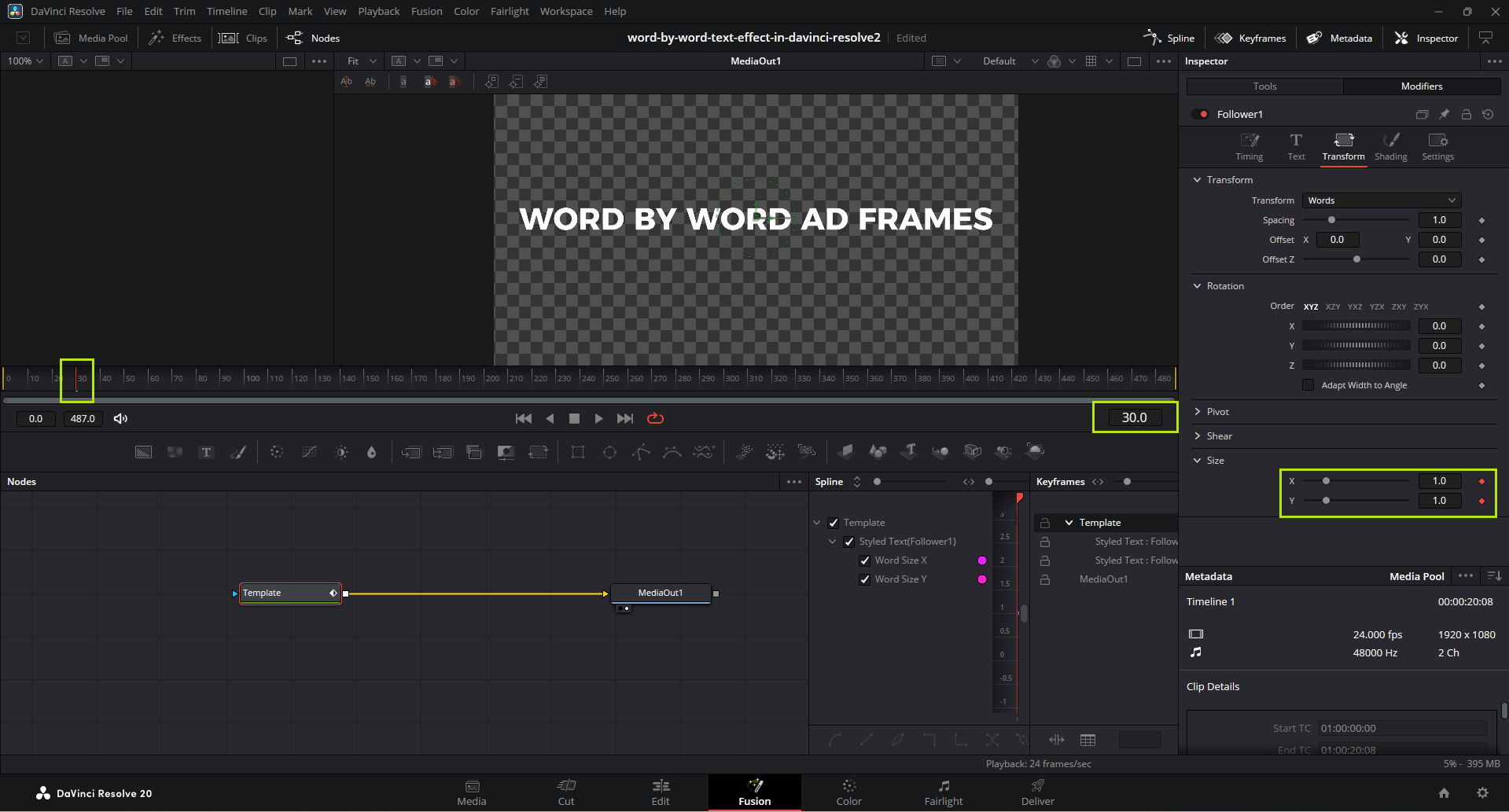Select the Ellipse mask tool

click(x=609, y=452)
